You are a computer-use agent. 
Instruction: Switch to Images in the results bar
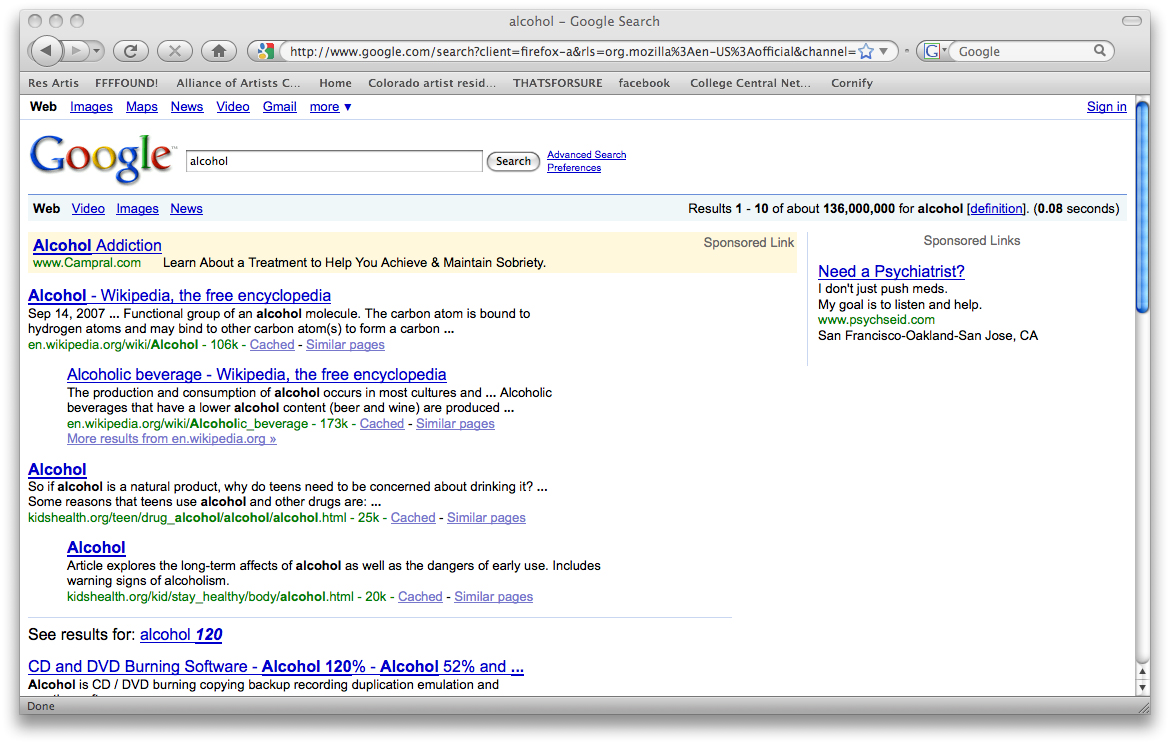[137, 209]
